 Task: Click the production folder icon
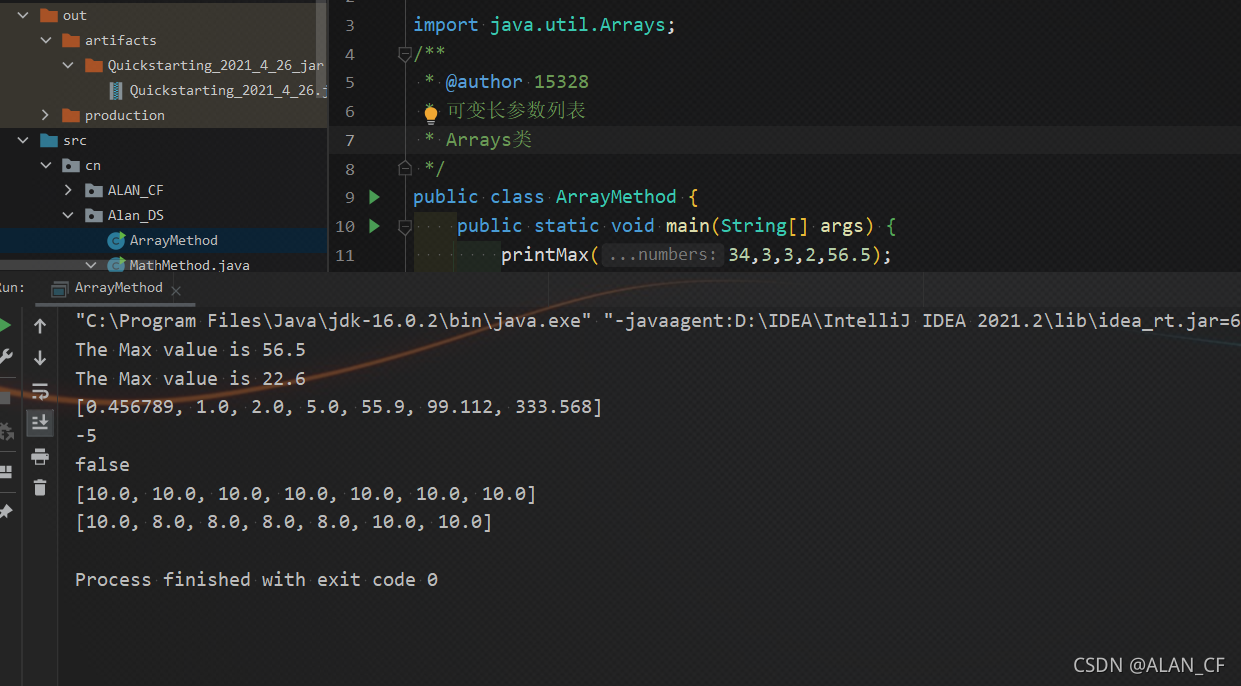pyautogui.click(x=71, y=115)
